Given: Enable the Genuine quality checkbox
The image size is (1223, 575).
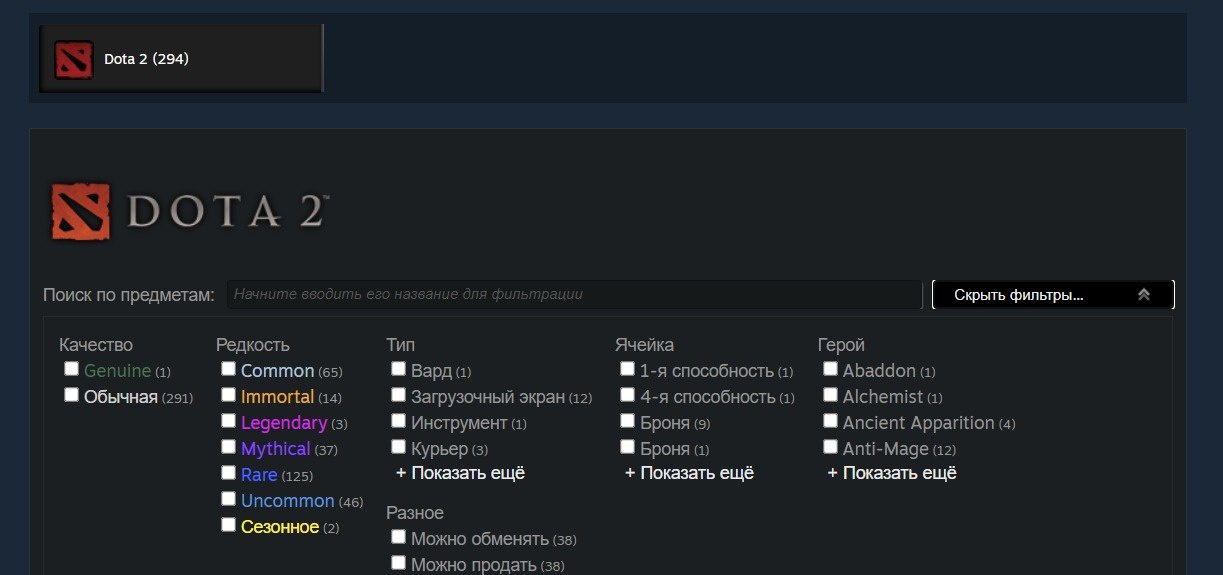Looking at the screenshot, I should click(71, 369).
